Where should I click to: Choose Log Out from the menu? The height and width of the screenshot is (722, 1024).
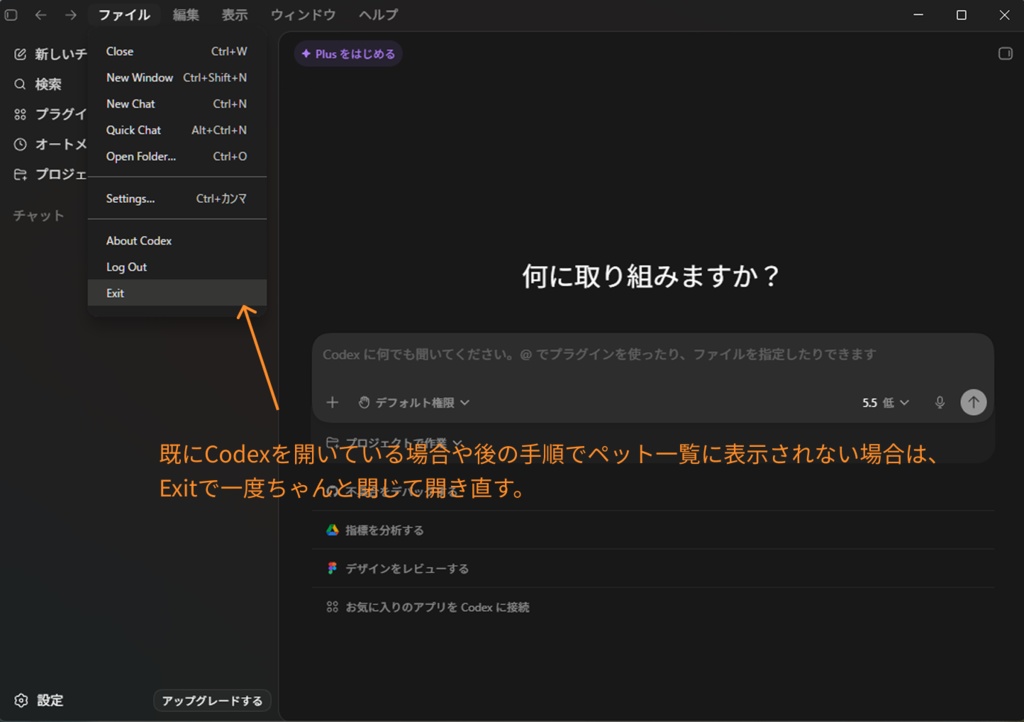tap(177, 266)
